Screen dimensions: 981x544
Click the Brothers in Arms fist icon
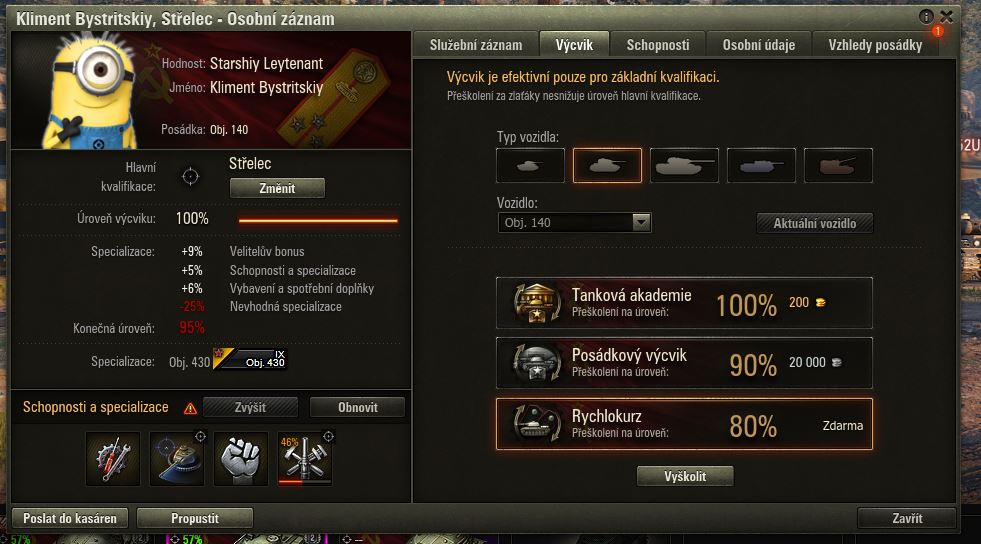point(241,458)
